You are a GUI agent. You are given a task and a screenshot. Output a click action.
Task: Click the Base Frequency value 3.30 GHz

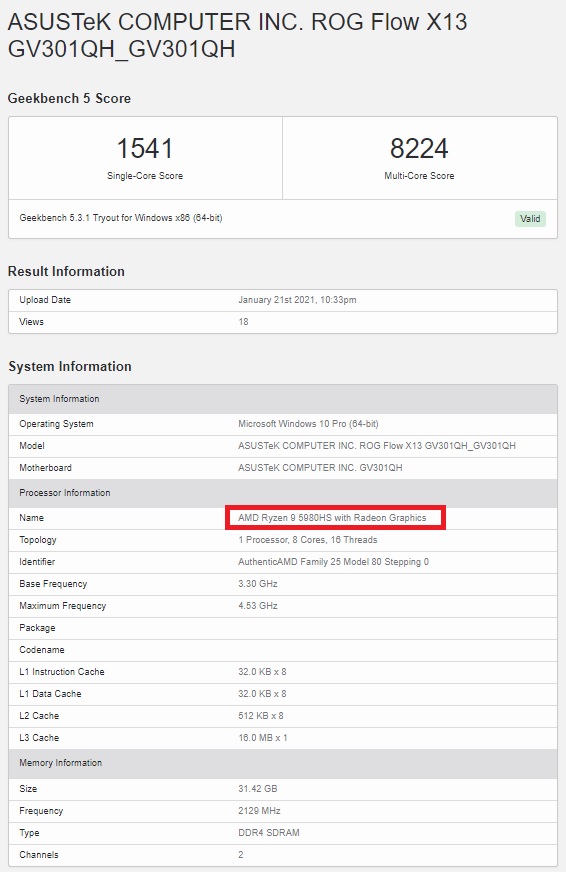(258, 584)
